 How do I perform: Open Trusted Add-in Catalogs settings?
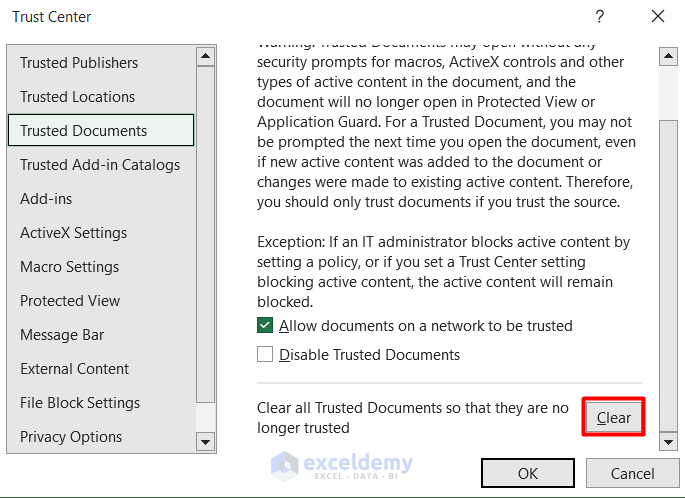point(100,165)
